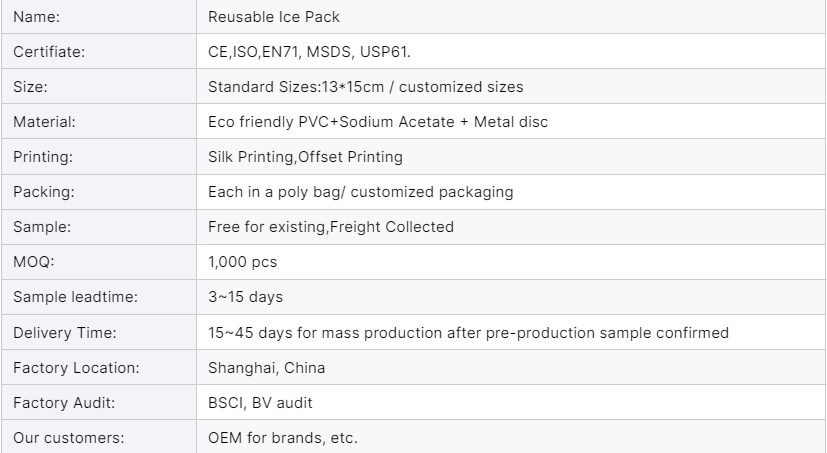This screenshot has width=827, height=453.
Task: Click the 'MOQ:' row label
Action: [31, 262]
